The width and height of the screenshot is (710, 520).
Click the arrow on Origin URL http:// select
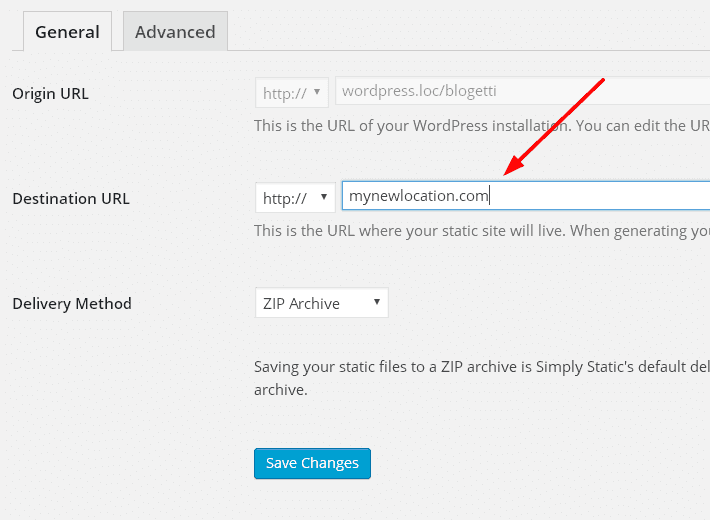[318, 93]
